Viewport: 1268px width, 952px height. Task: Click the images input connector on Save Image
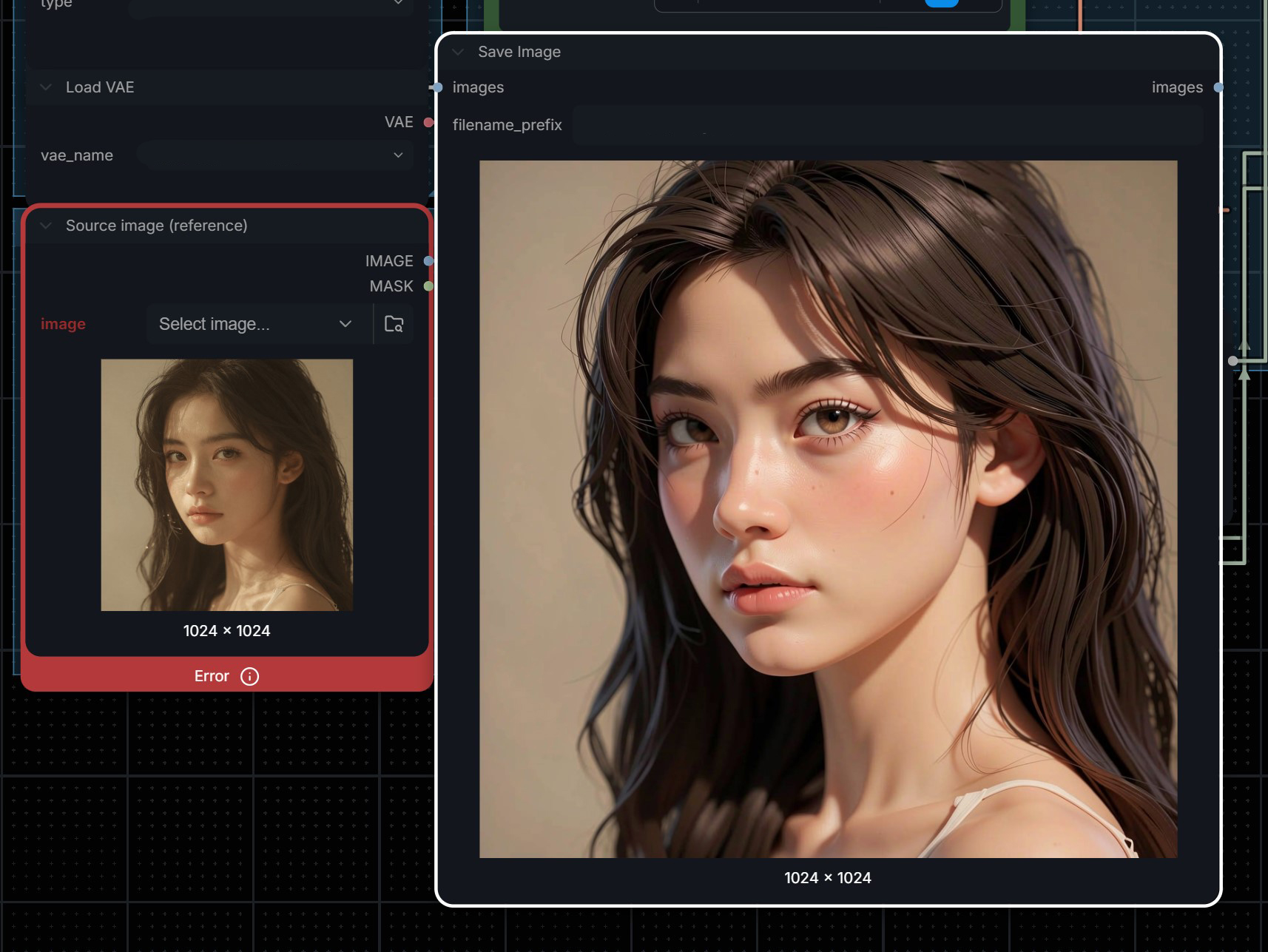(437, 87)
